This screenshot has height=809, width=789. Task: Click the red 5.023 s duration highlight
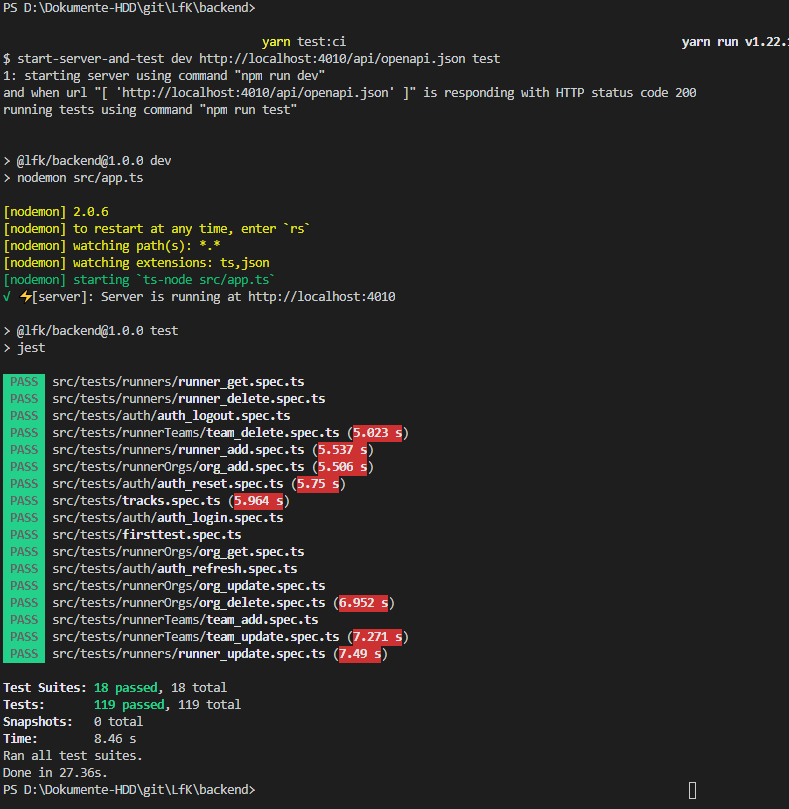click(377, 433)
